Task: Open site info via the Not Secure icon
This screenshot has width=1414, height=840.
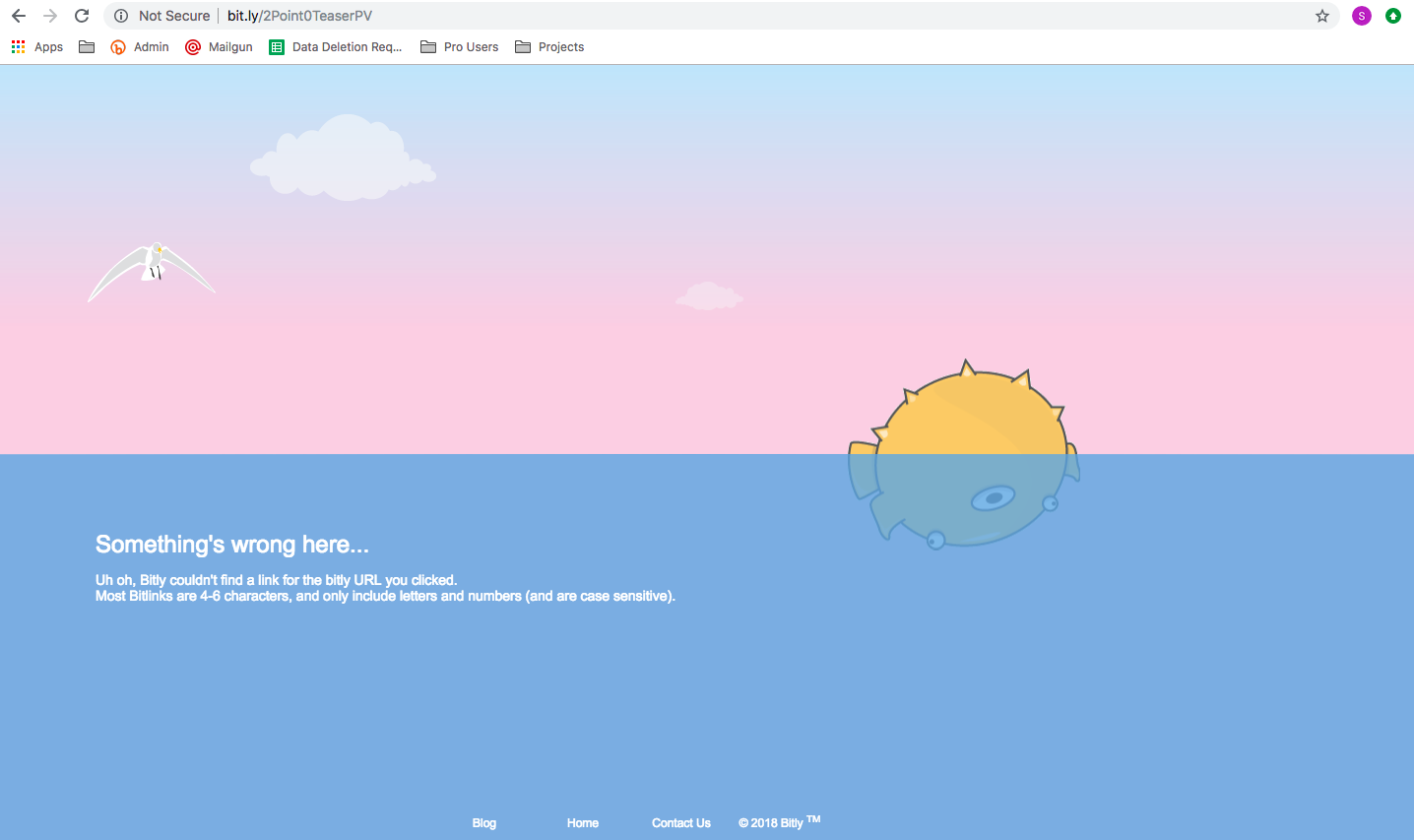Action: 121,16
